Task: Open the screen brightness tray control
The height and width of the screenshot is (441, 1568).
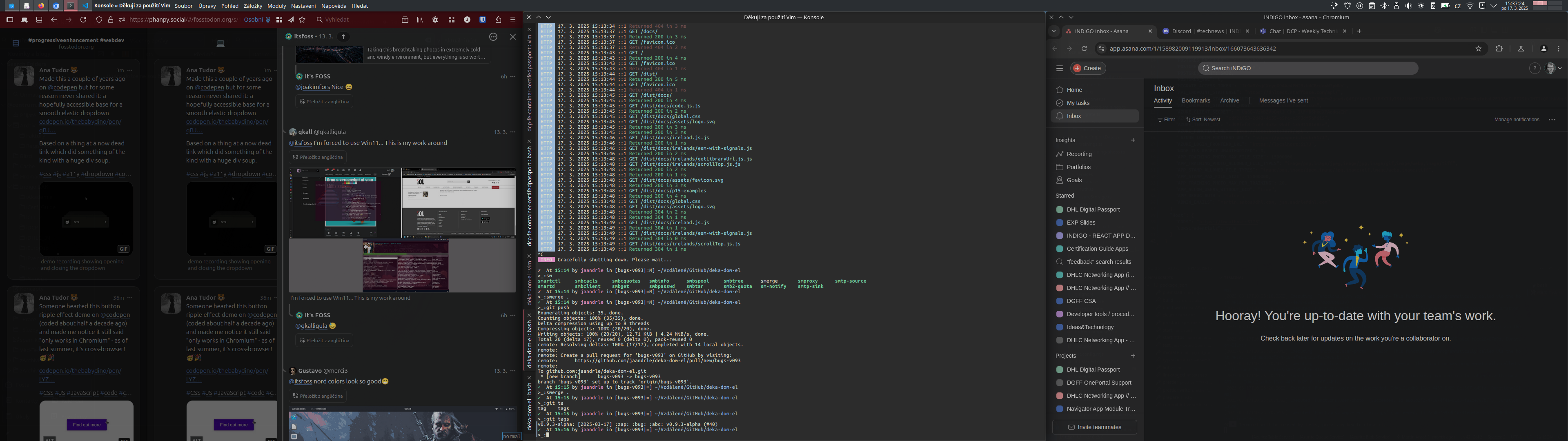Action: pos(1421,5)
